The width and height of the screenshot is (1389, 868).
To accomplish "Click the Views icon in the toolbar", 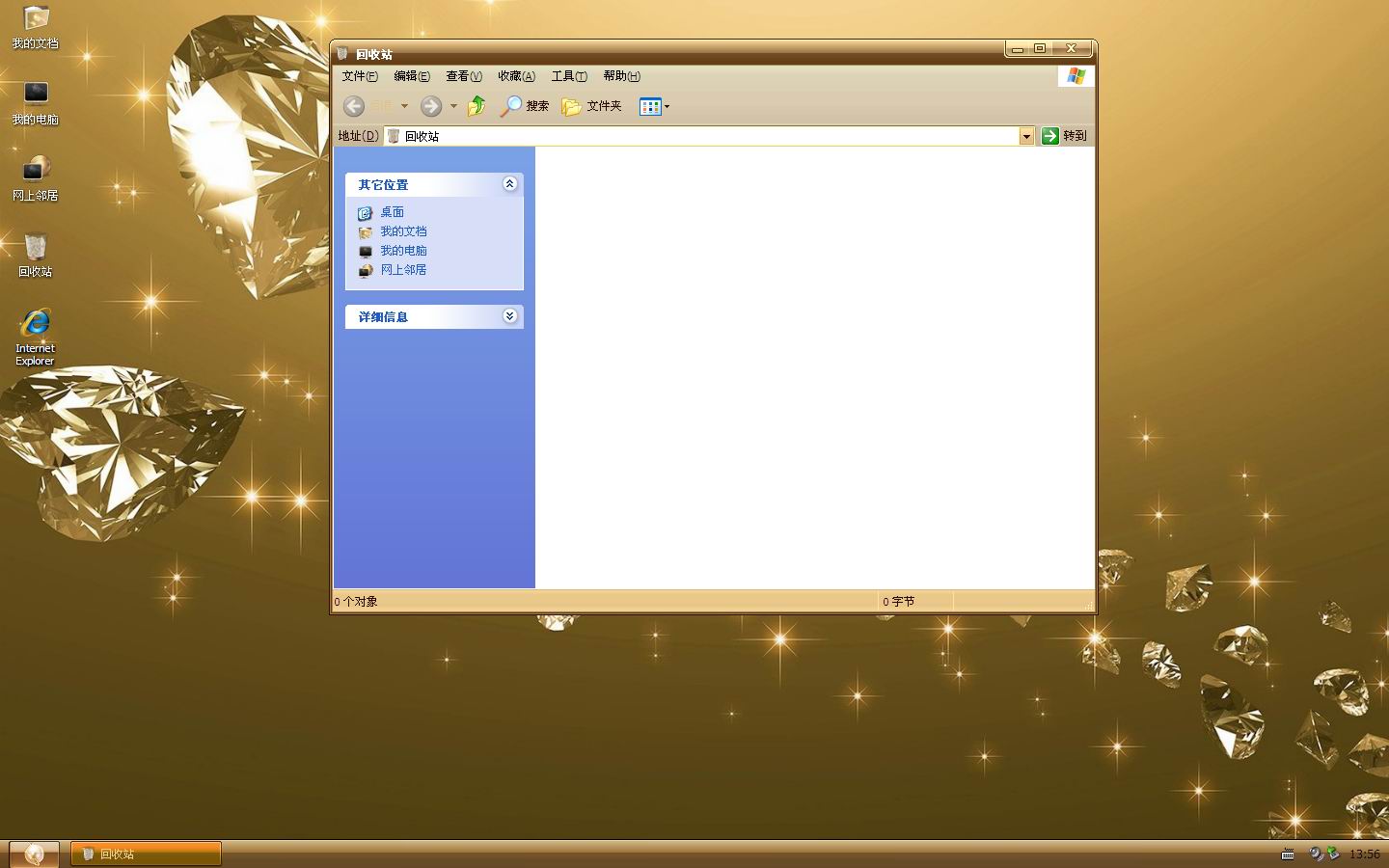I will click(x=650, y=106).
